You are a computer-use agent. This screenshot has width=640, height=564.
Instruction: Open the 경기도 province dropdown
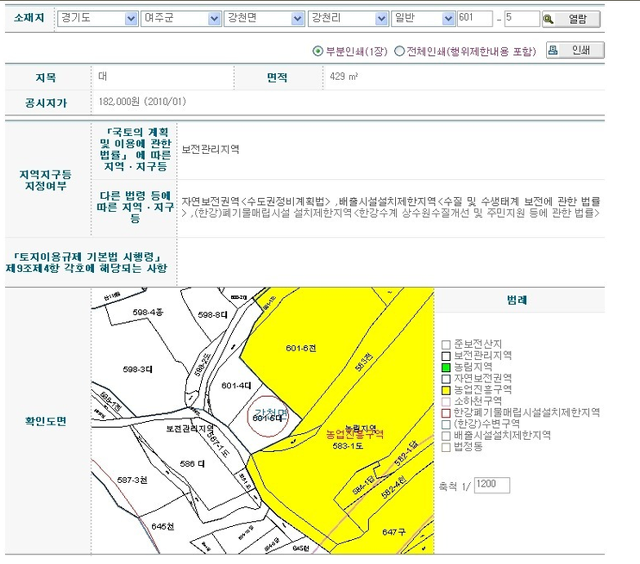[x=97, y=19]
